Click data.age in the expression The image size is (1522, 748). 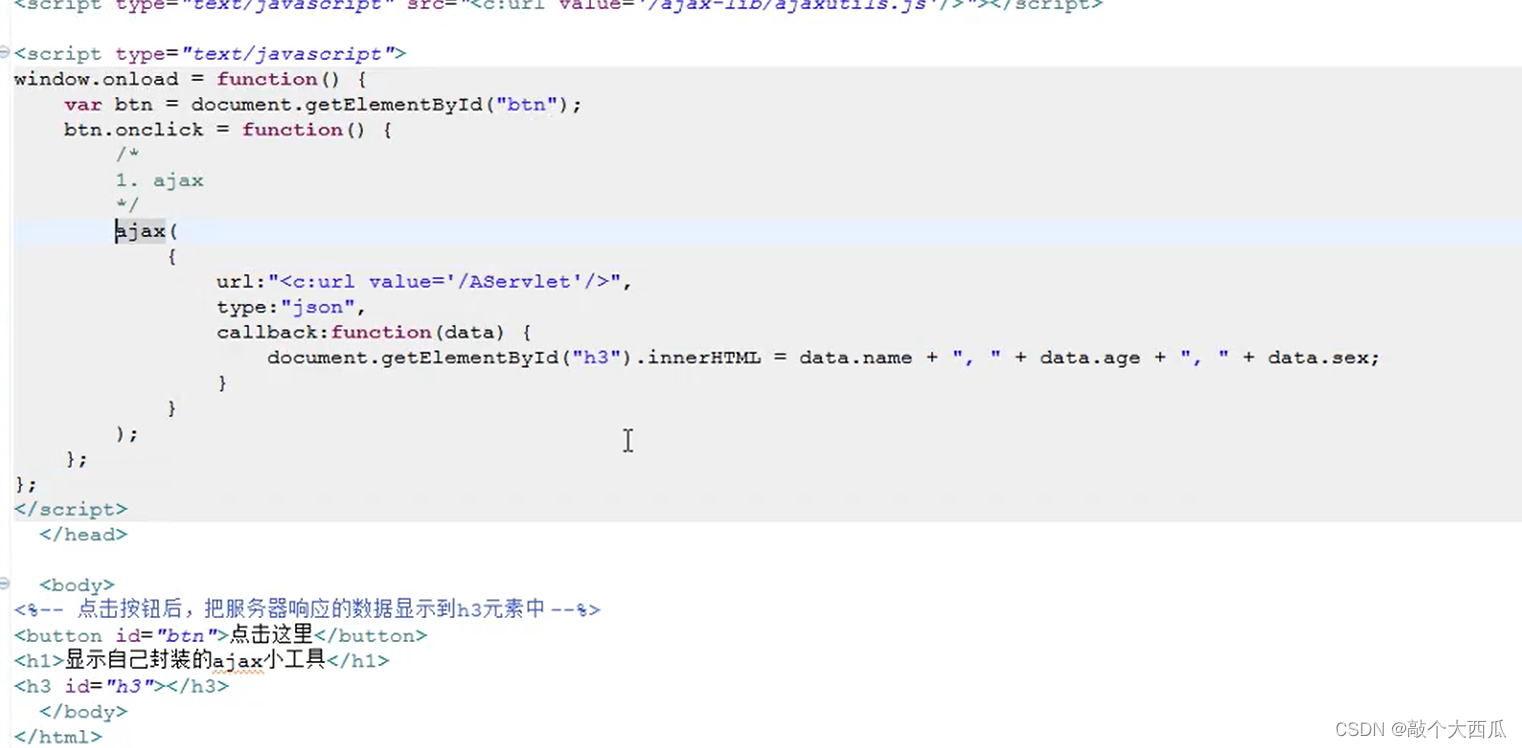tap(1090, 357)
